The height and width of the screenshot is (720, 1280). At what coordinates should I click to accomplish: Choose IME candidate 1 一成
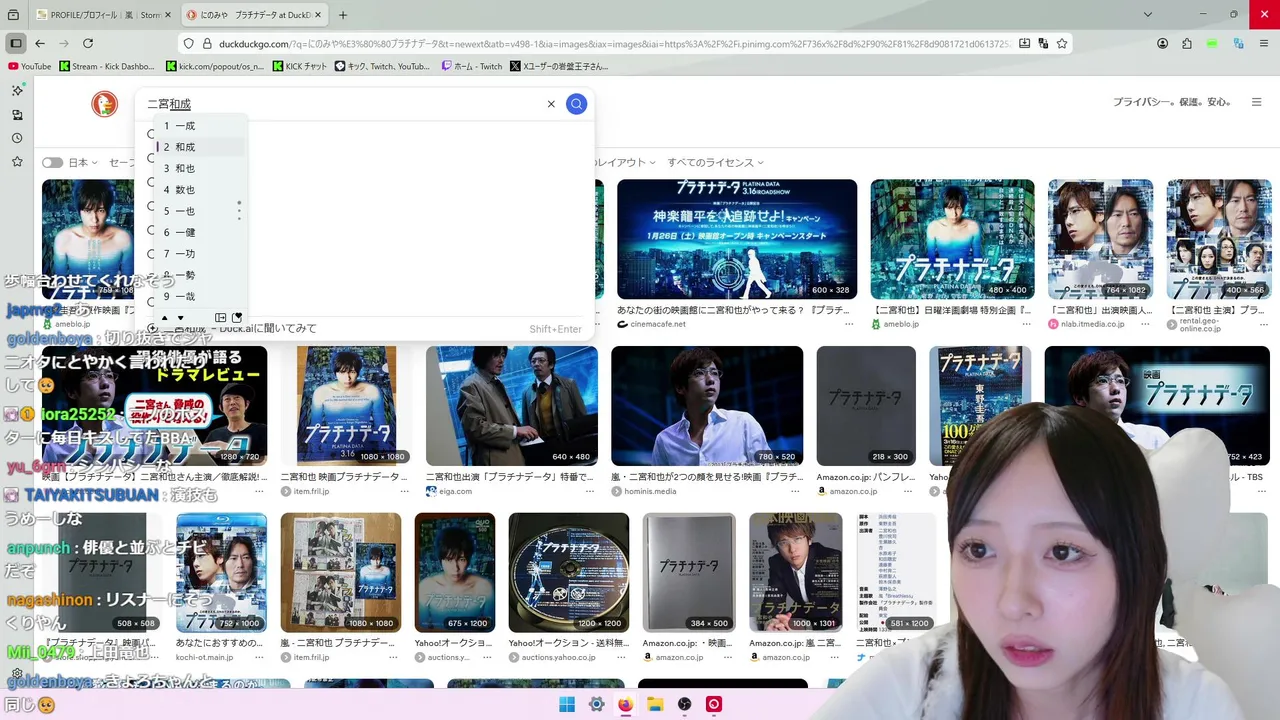(200, 126)
